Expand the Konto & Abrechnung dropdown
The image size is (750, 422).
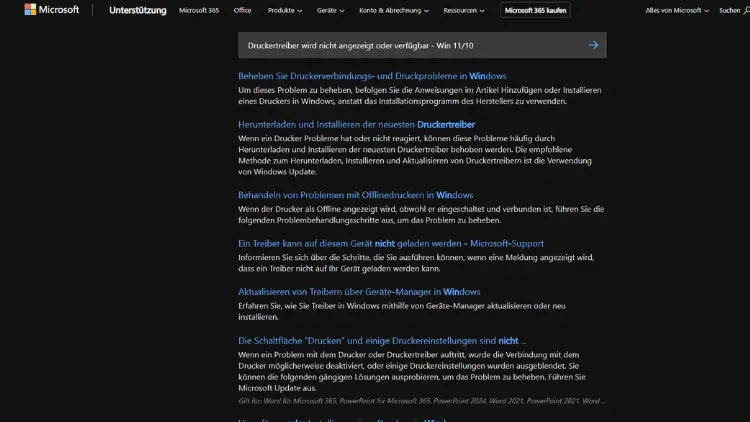point(394,10)
